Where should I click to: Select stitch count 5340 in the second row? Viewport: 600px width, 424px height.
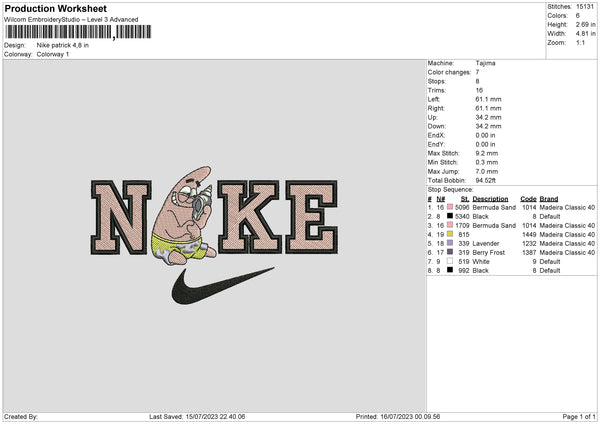pos(462,216)
